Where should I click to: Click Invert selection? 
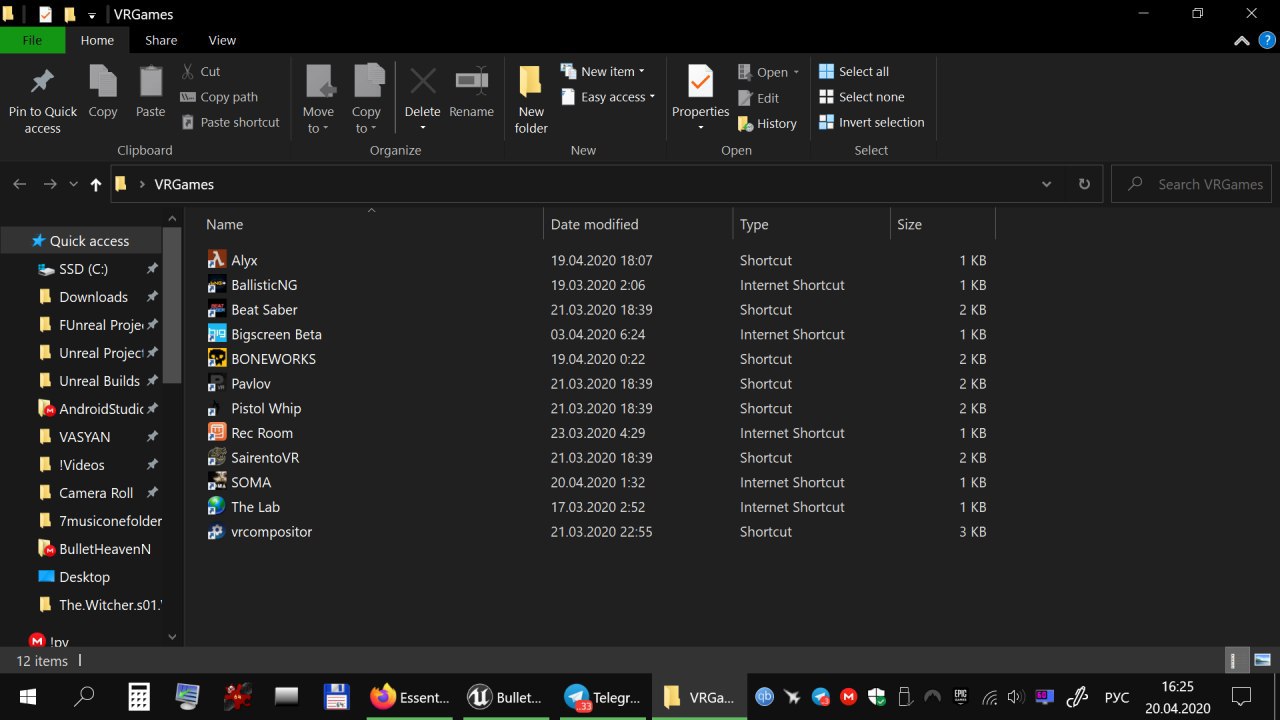[872, 122]
